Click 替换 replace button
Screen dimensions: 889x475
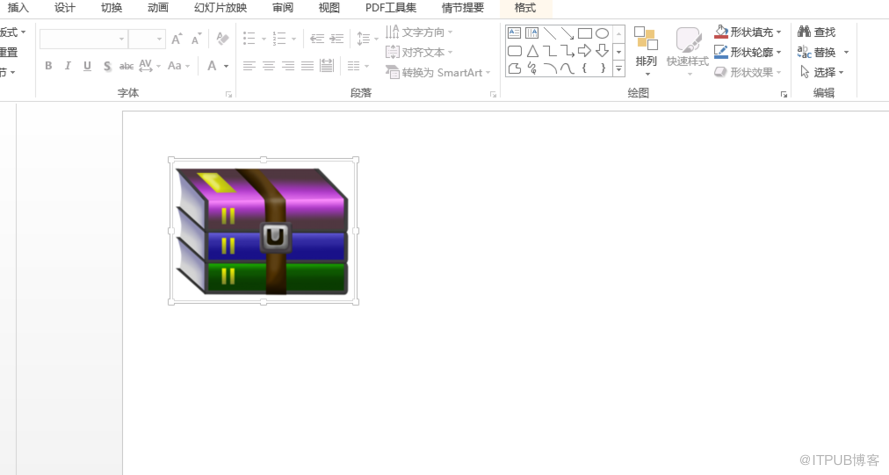tap(823, 52)
